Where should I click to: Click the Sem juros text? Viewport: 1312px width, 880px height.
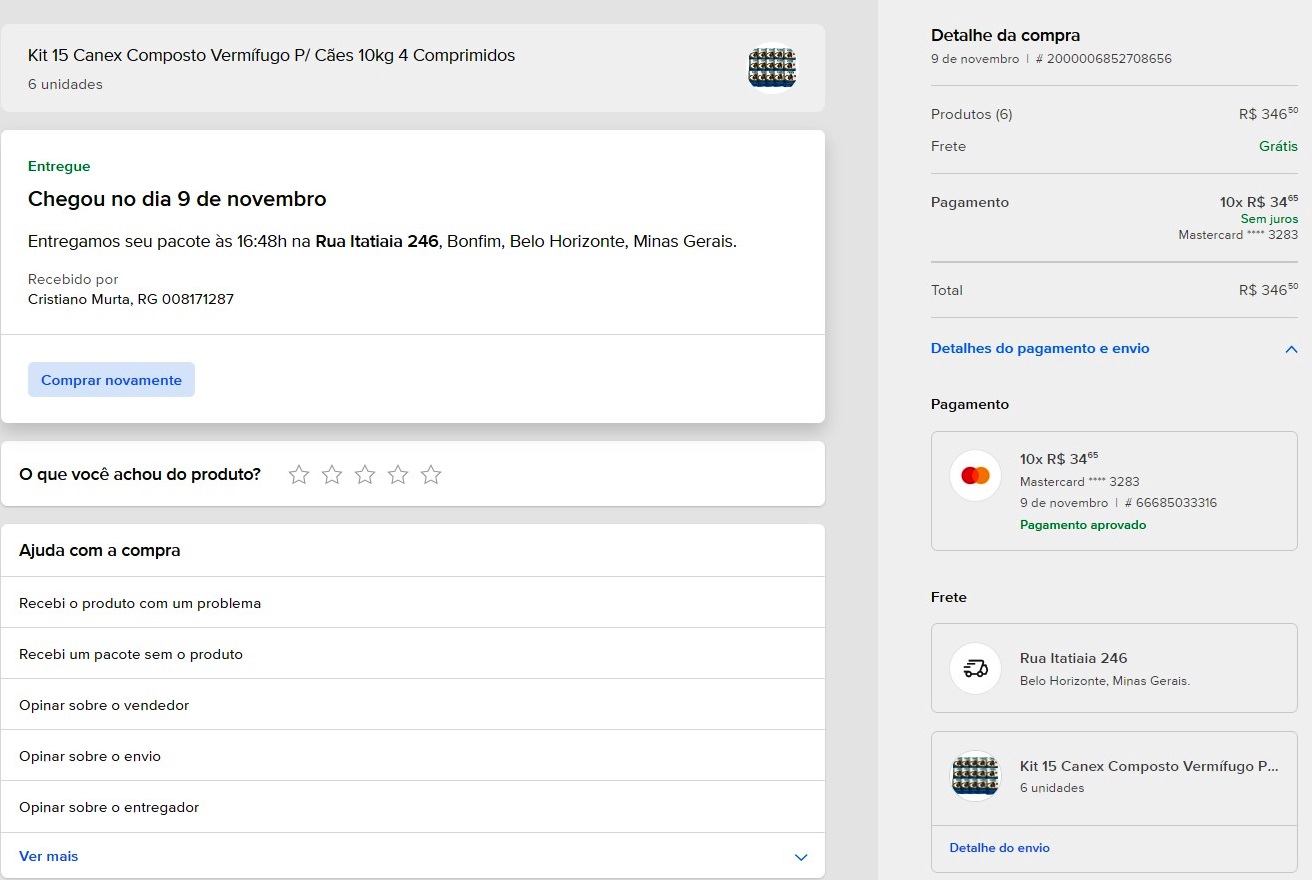point(1269,219)
